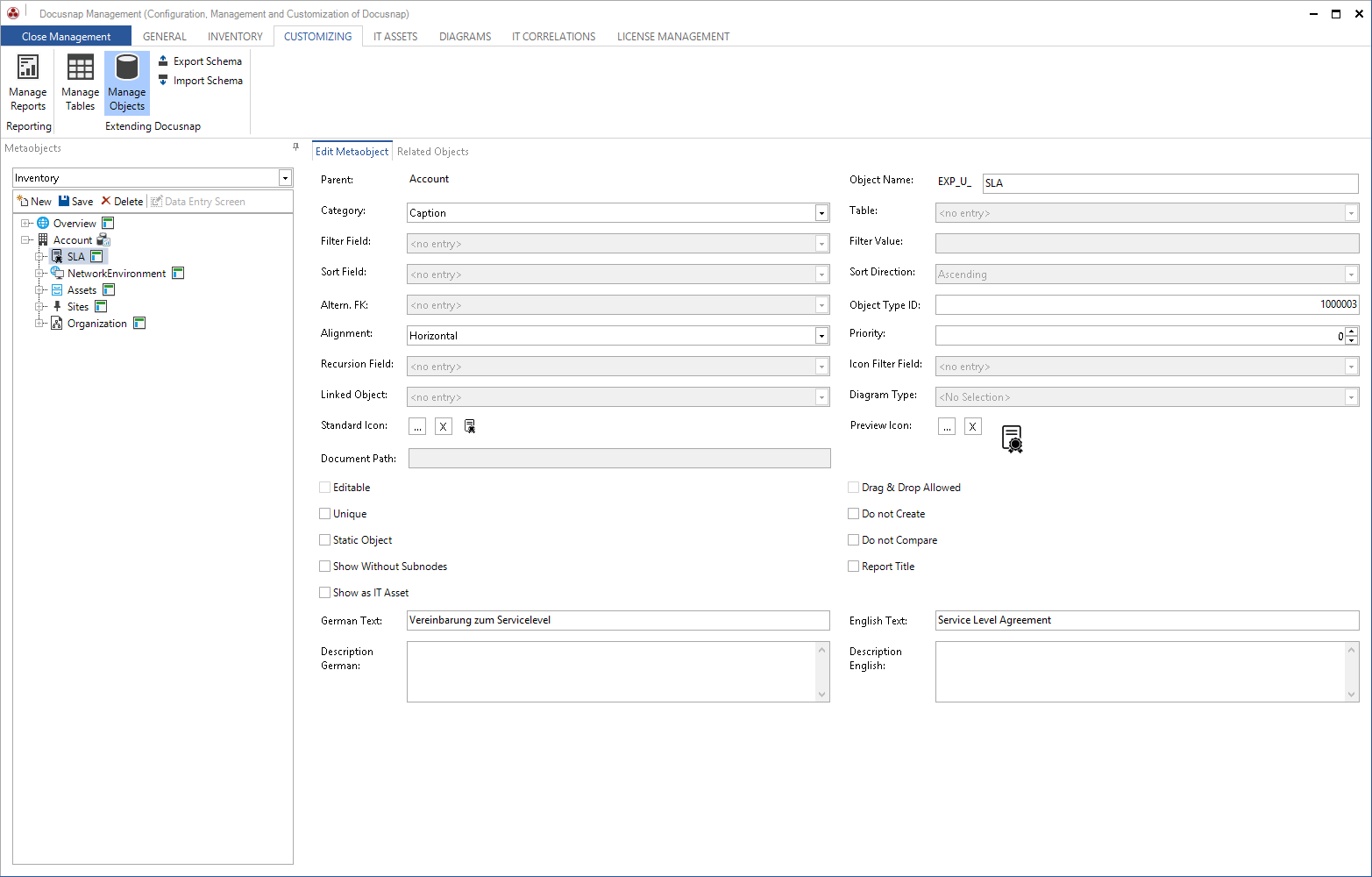Expand the Organization tree node
The width and height of the screenshot is (1372, 877).
39,323
